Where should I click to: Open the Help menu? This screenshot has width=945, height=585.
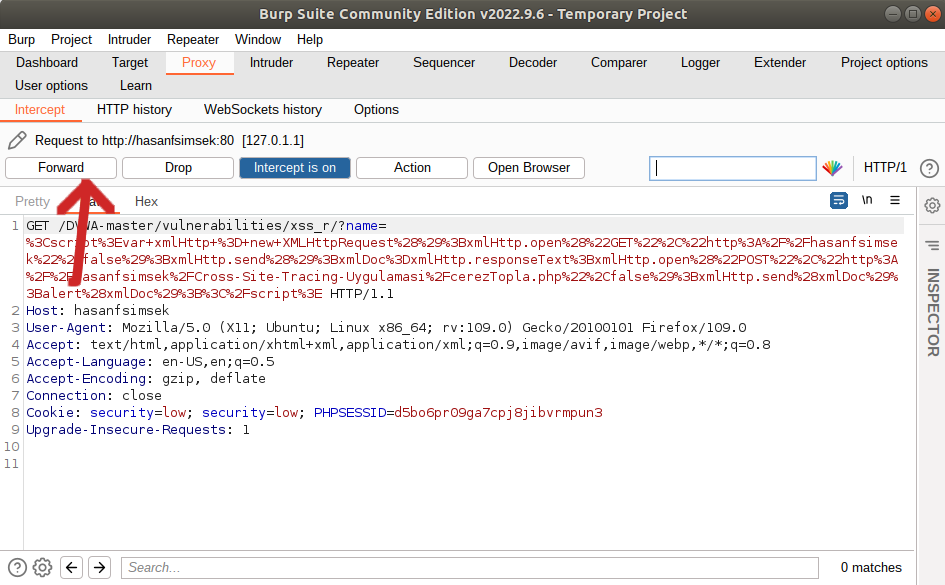pos(310,40)
